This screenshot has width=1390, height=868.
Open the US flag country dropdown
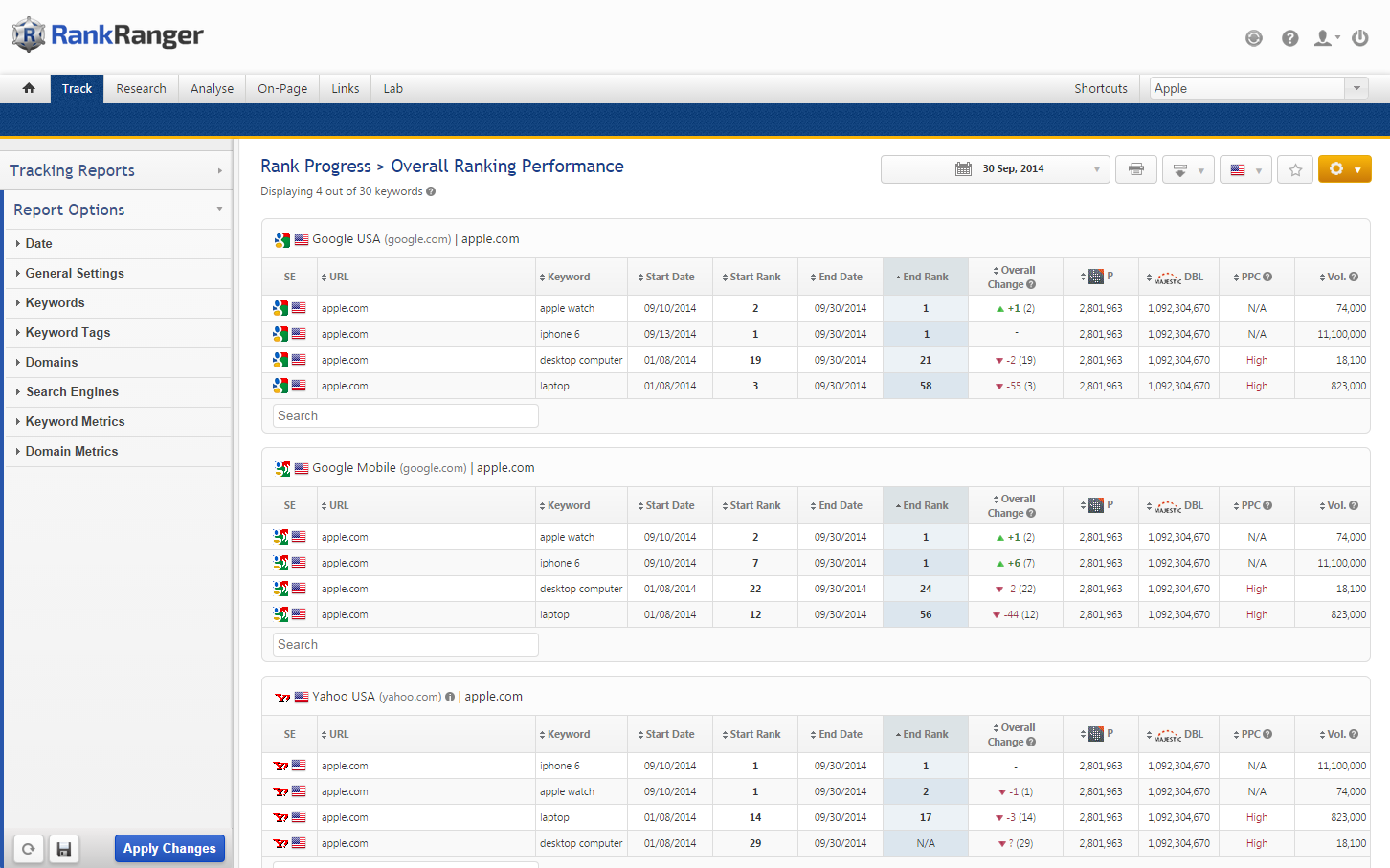coord(1245,169)
